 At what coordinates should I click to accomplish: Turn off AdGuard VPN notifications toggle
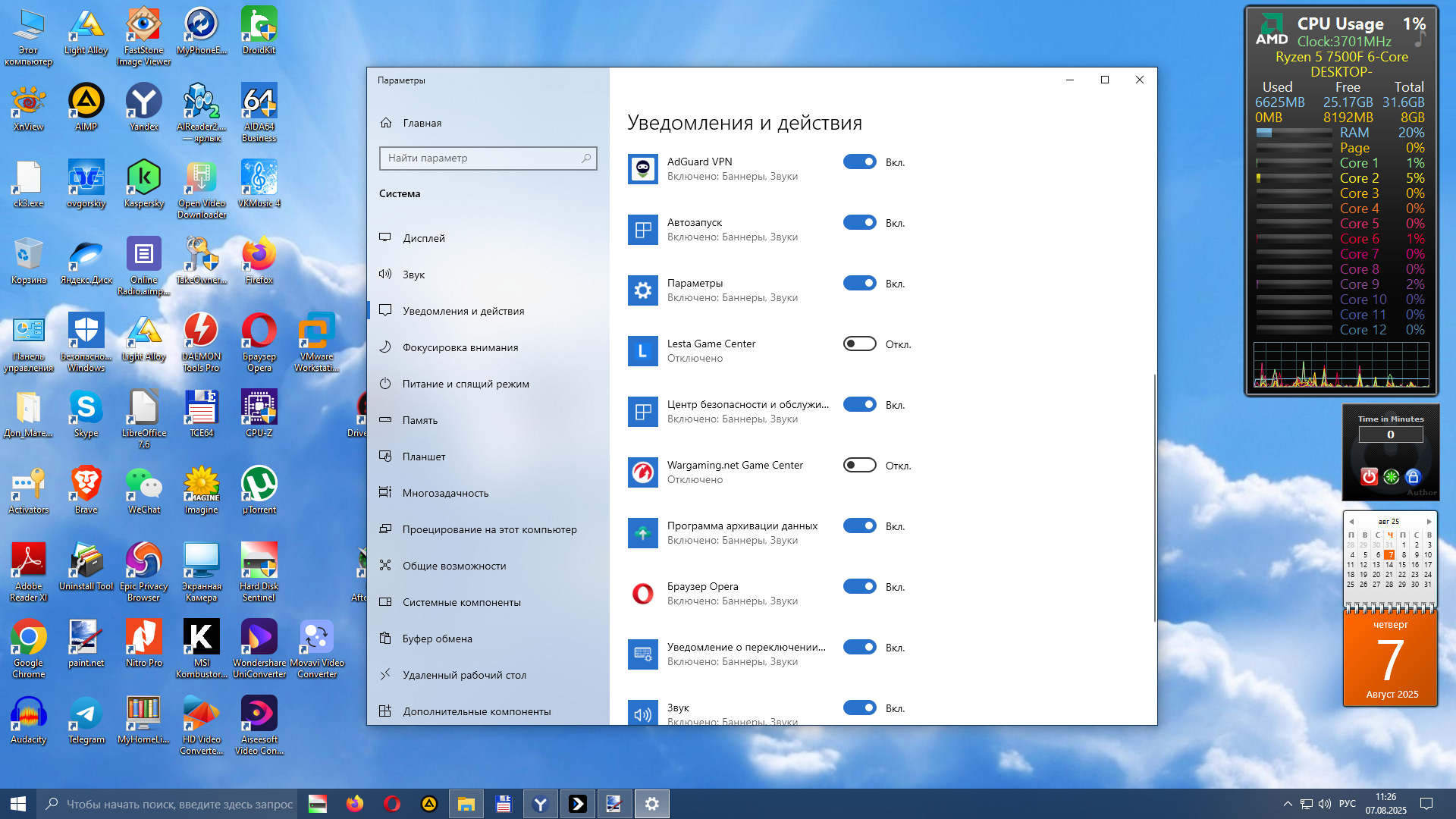click(860, 162)
